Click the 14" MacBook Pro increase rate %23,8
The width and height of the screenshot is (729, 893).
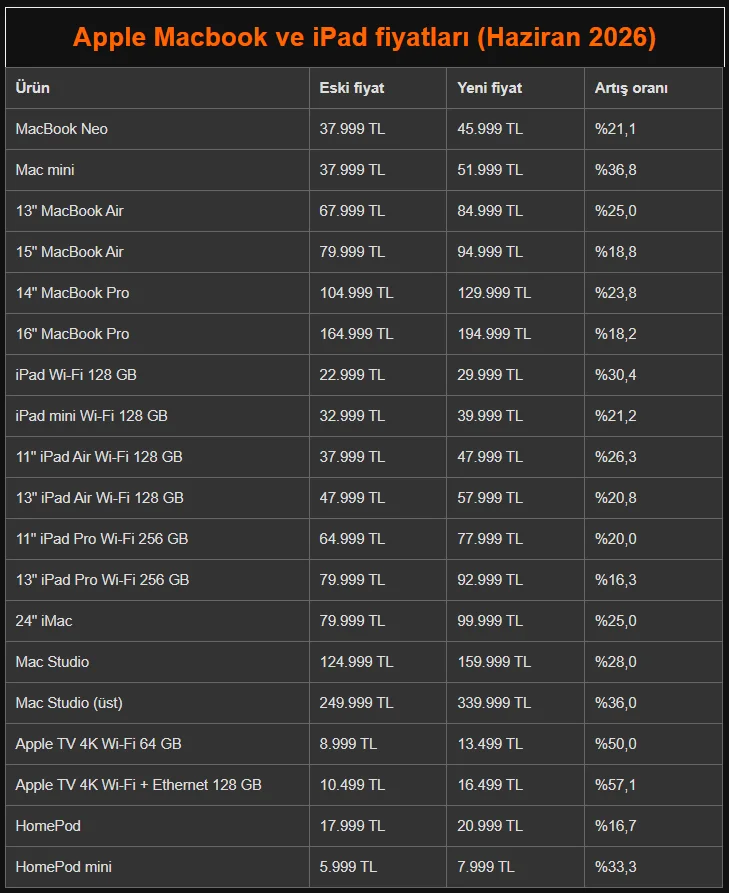click(616, 293)
